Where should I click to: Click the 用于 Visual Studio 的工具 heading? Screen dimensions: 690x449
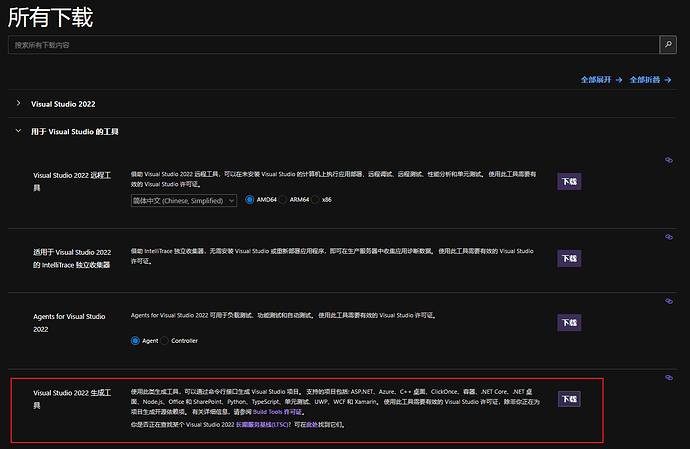(75, 132)
